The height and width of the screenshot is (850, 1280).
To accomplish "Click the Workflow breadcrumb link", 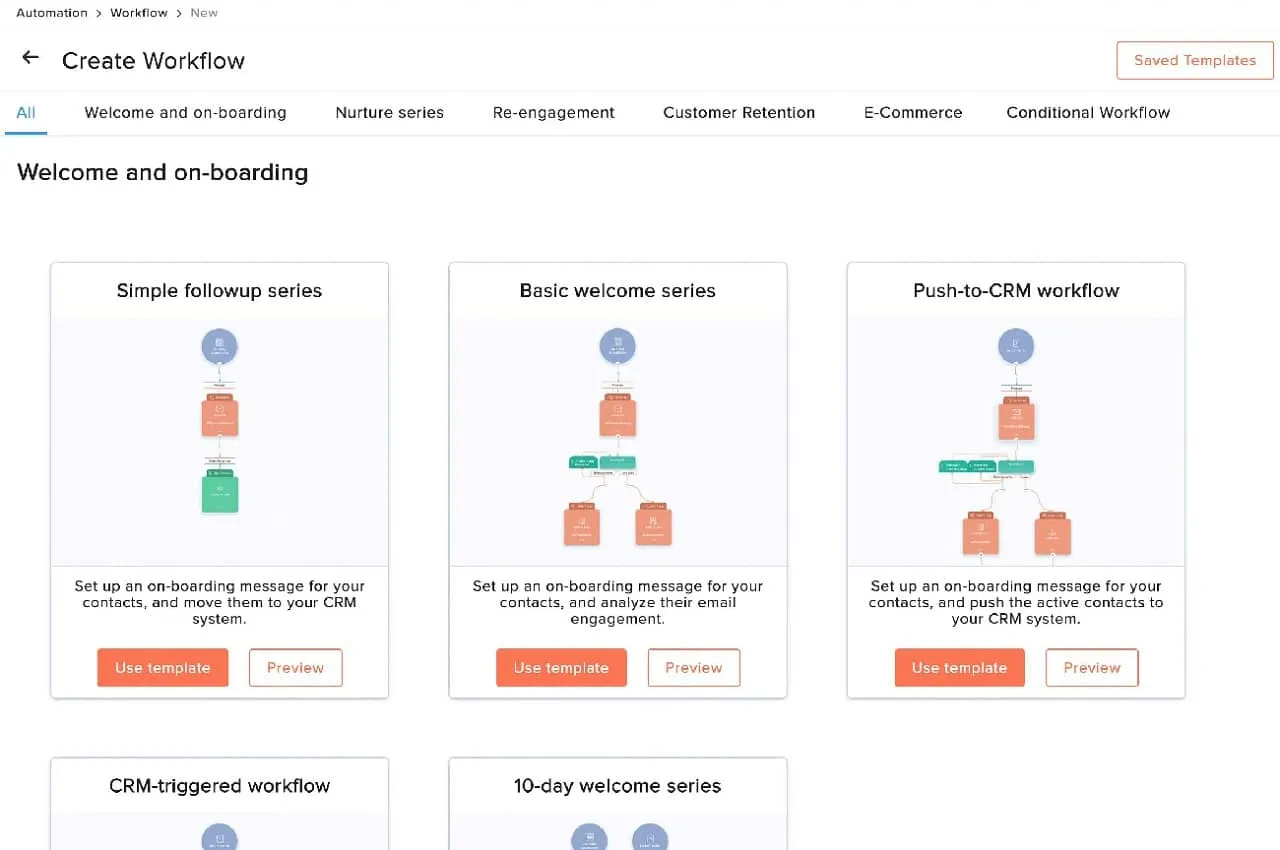I will click(139, 13).
